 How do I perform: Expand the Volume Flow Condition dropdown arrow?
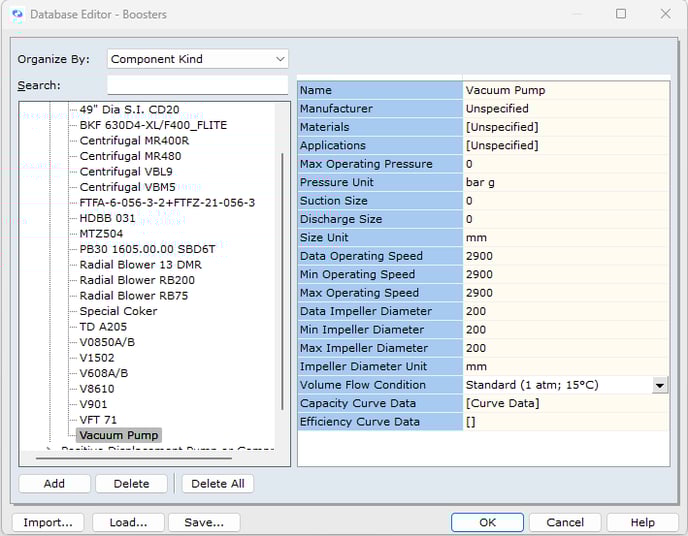(x=660, y=385)
